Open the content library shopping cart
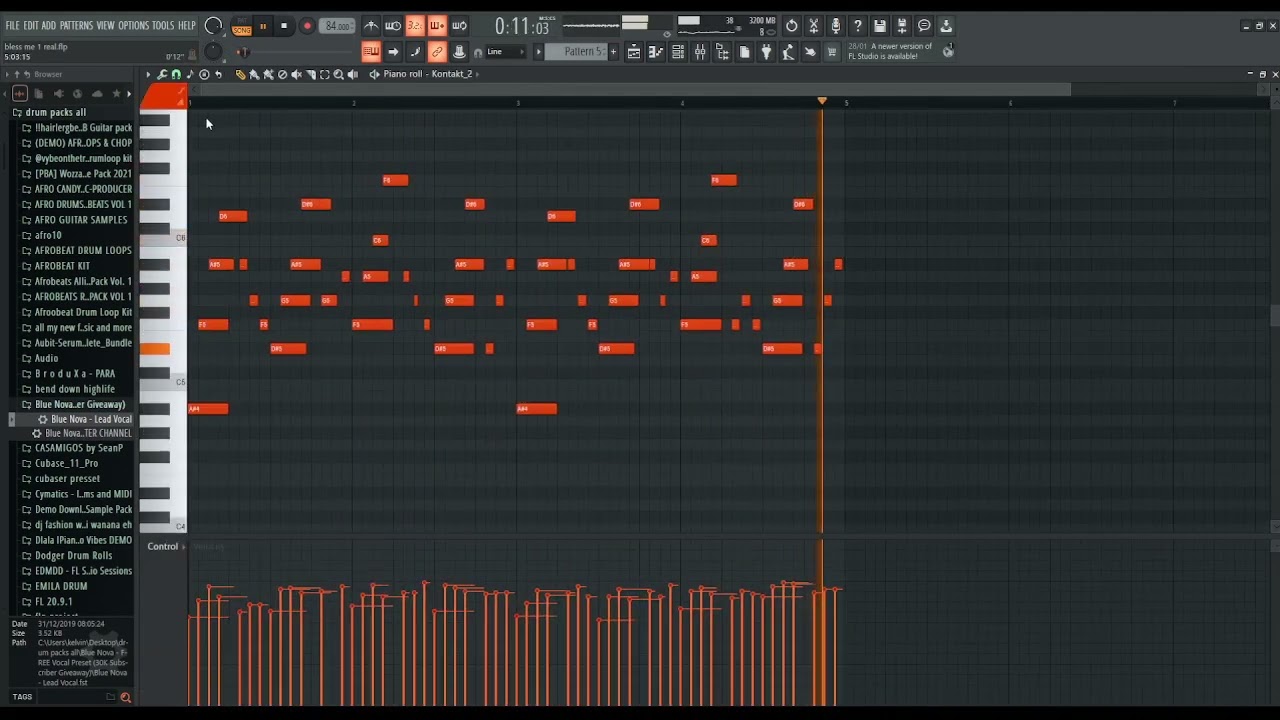The width and height of the screenshot is (1280, 720). coord(832,52)
